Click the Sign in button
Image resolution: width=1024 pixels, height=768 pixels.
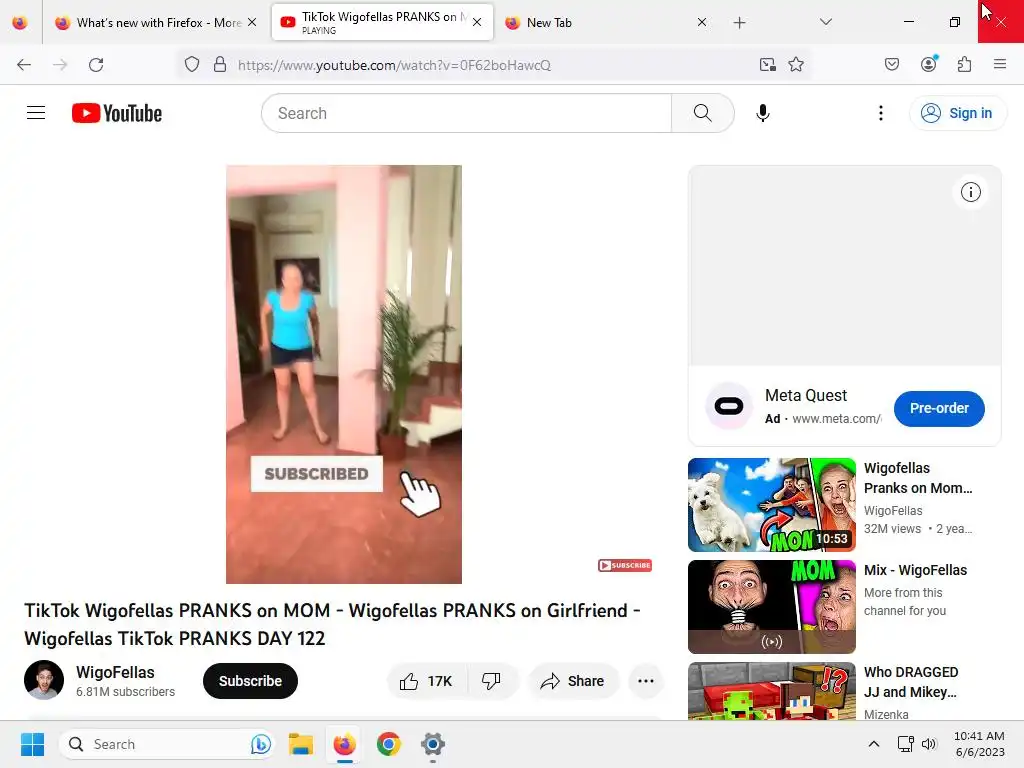[x=957, y=113]
